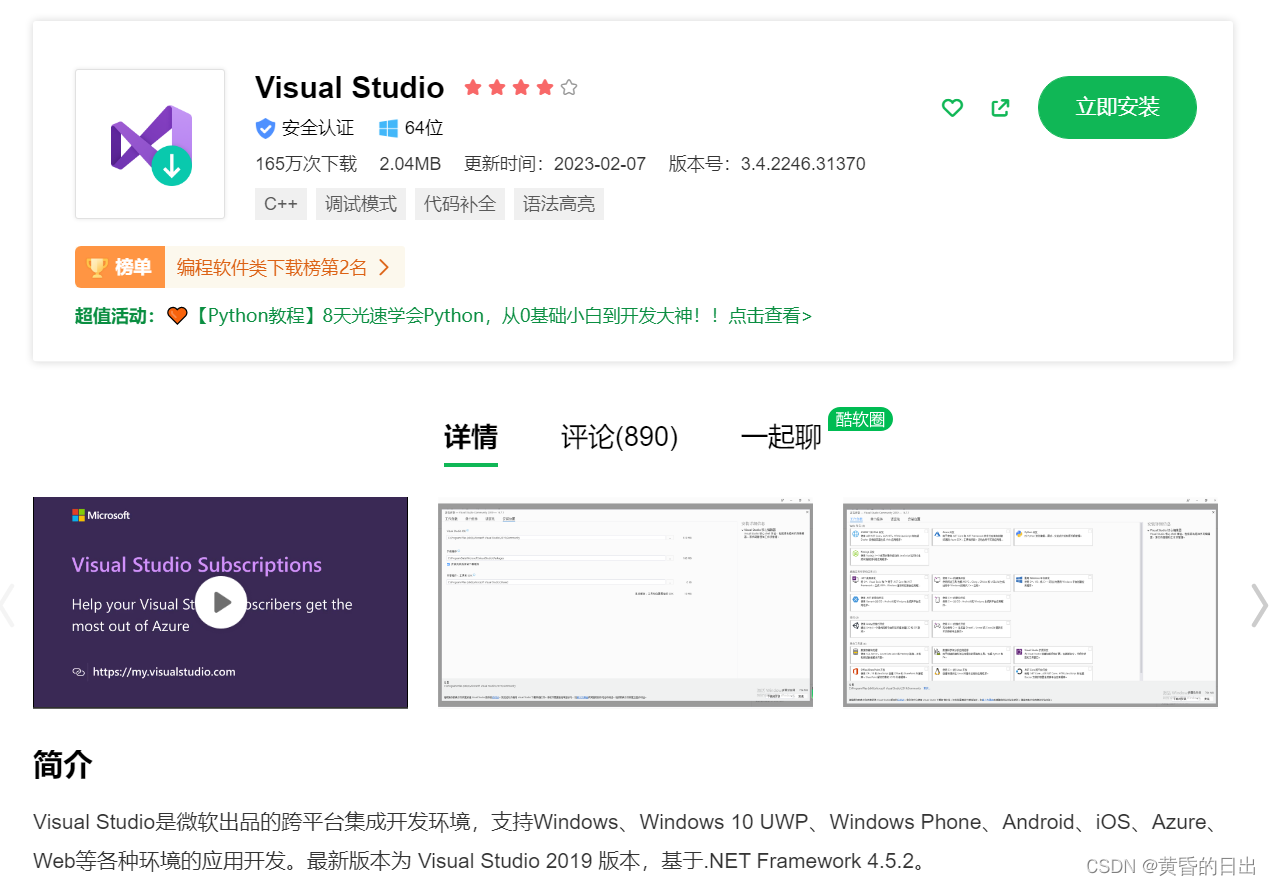Click the Windows 64位 icon
The height and width of the screenshot is (886, 1270).
[x=388, y=128]
